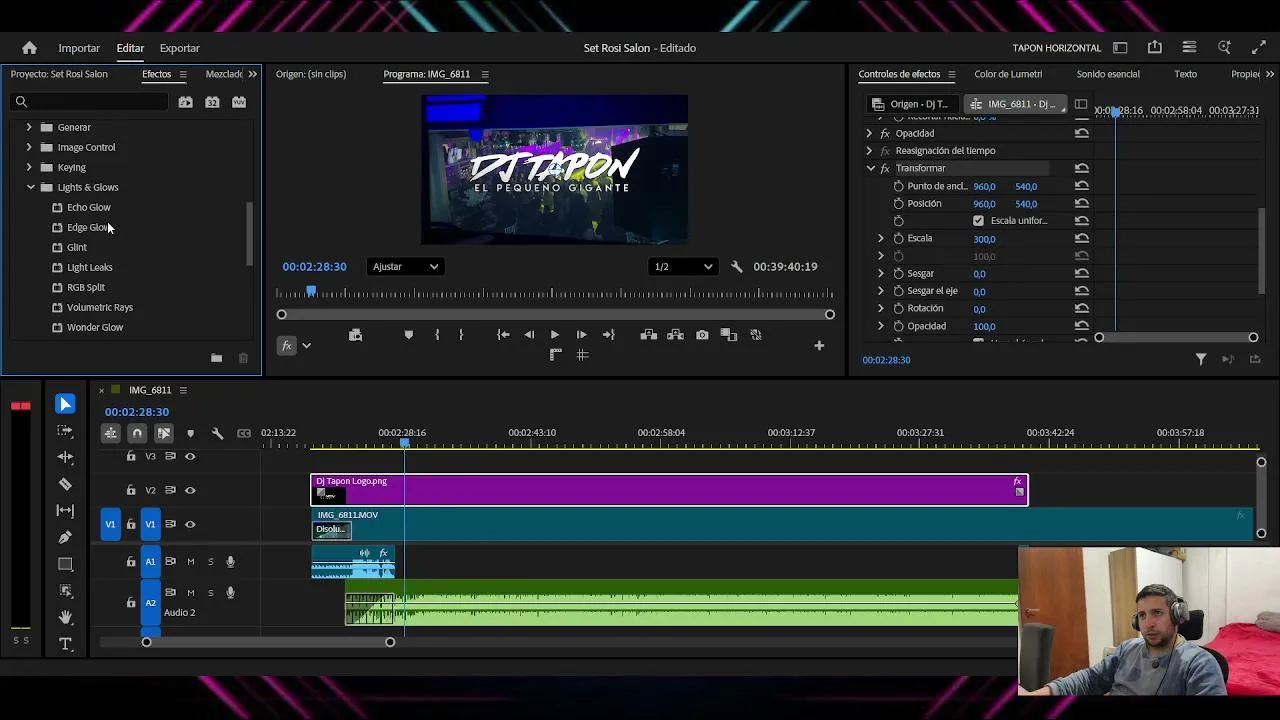Toggle linked selection in timeline
1280x720 pixels.
(164, 433)
